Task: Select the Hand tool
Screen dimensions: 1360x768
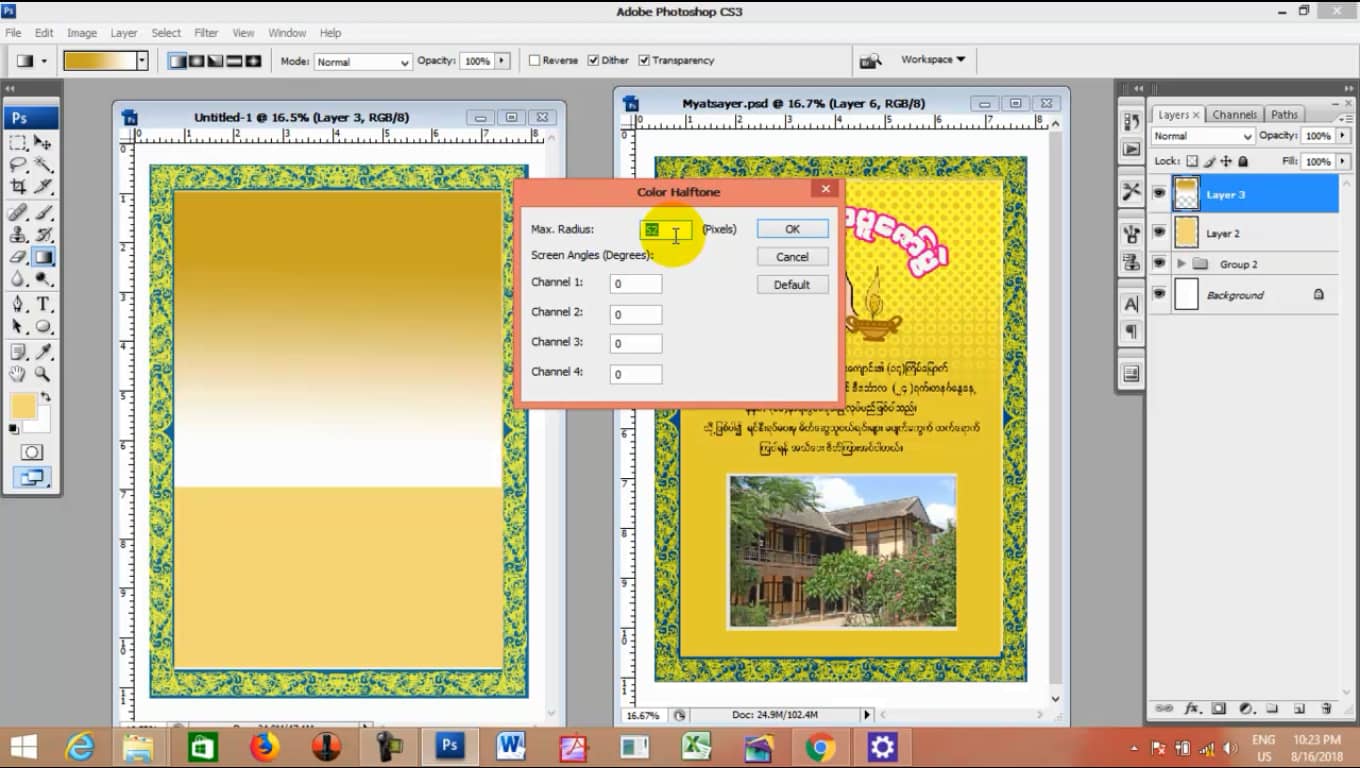Action: click(18, 373)
